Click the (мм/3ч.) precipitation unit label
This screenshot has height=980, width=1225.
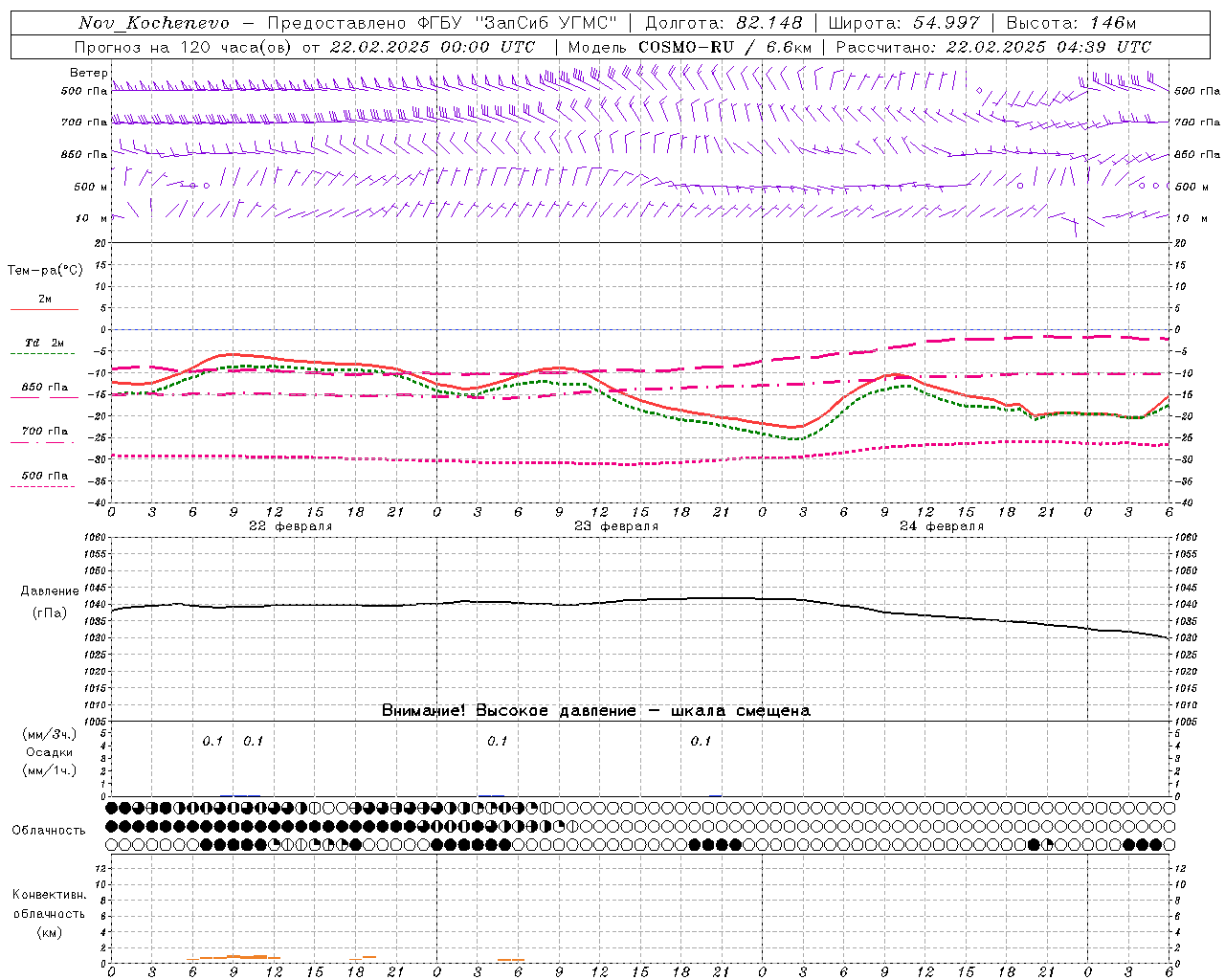(x=50, y=734)
